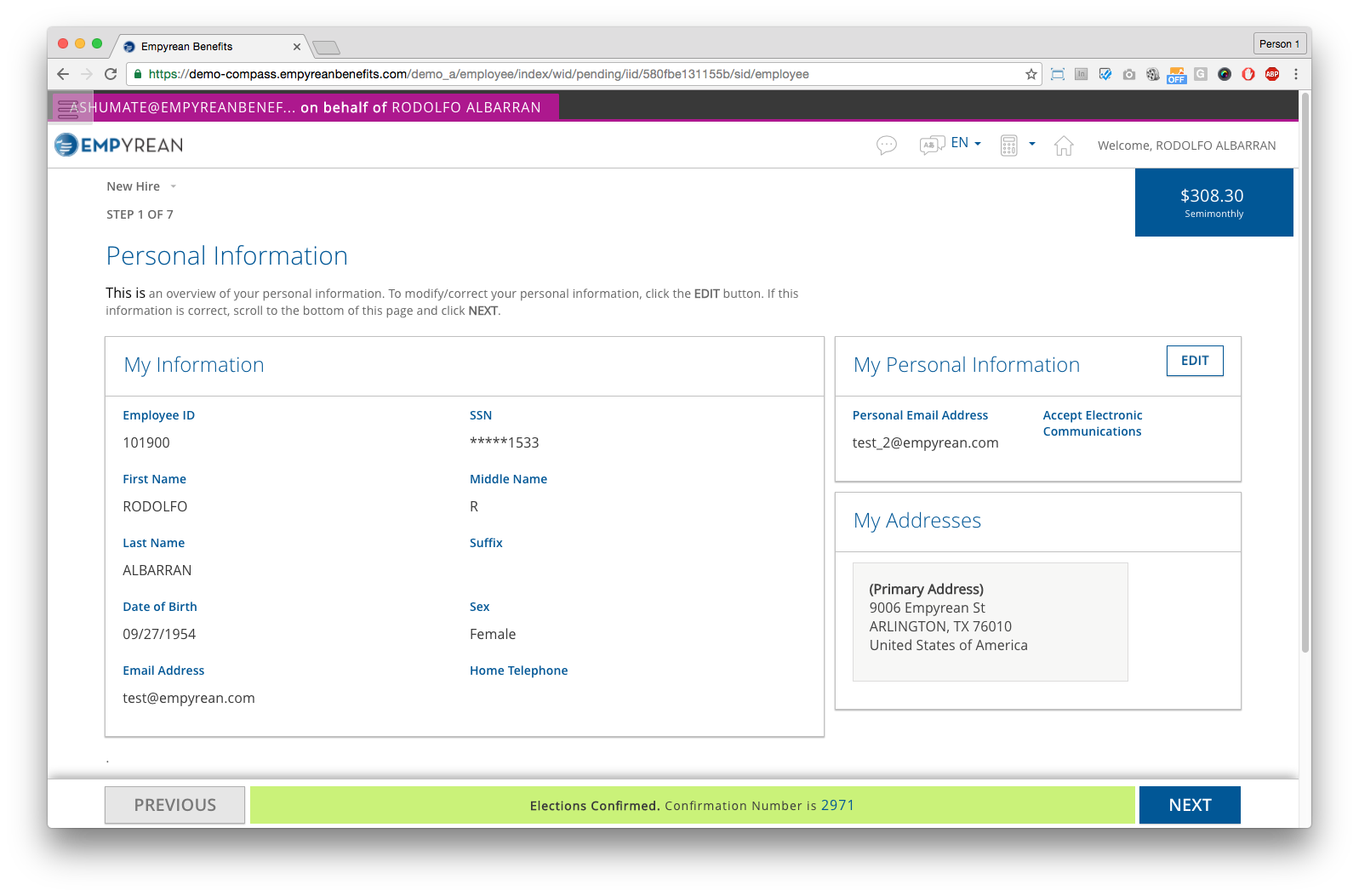Click the film reel extension icon
1359x896 pixels.
tap(1152, 74)
